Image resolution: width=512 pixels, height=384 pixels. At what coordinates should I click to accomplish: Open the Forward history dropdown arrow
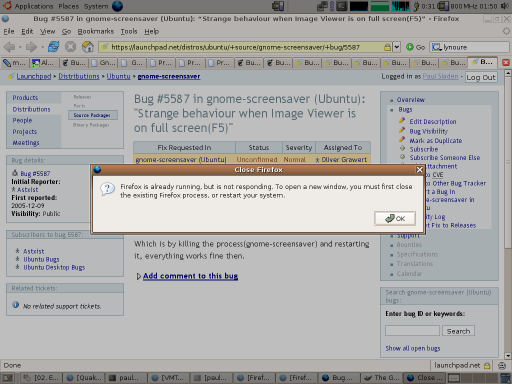click(42, 47)
